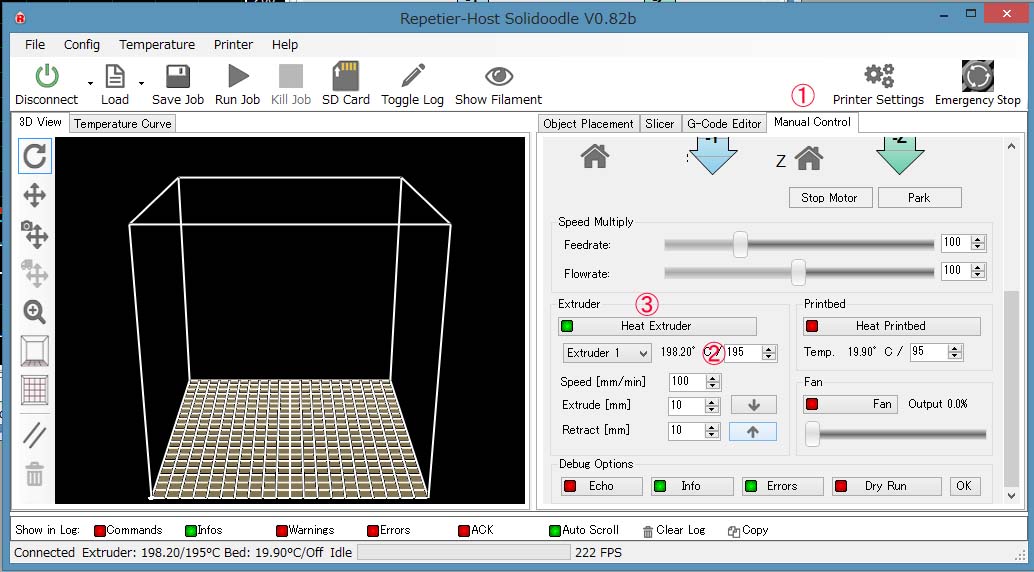Toggle Errors filter in Show in Log

[x=389, y=530]
